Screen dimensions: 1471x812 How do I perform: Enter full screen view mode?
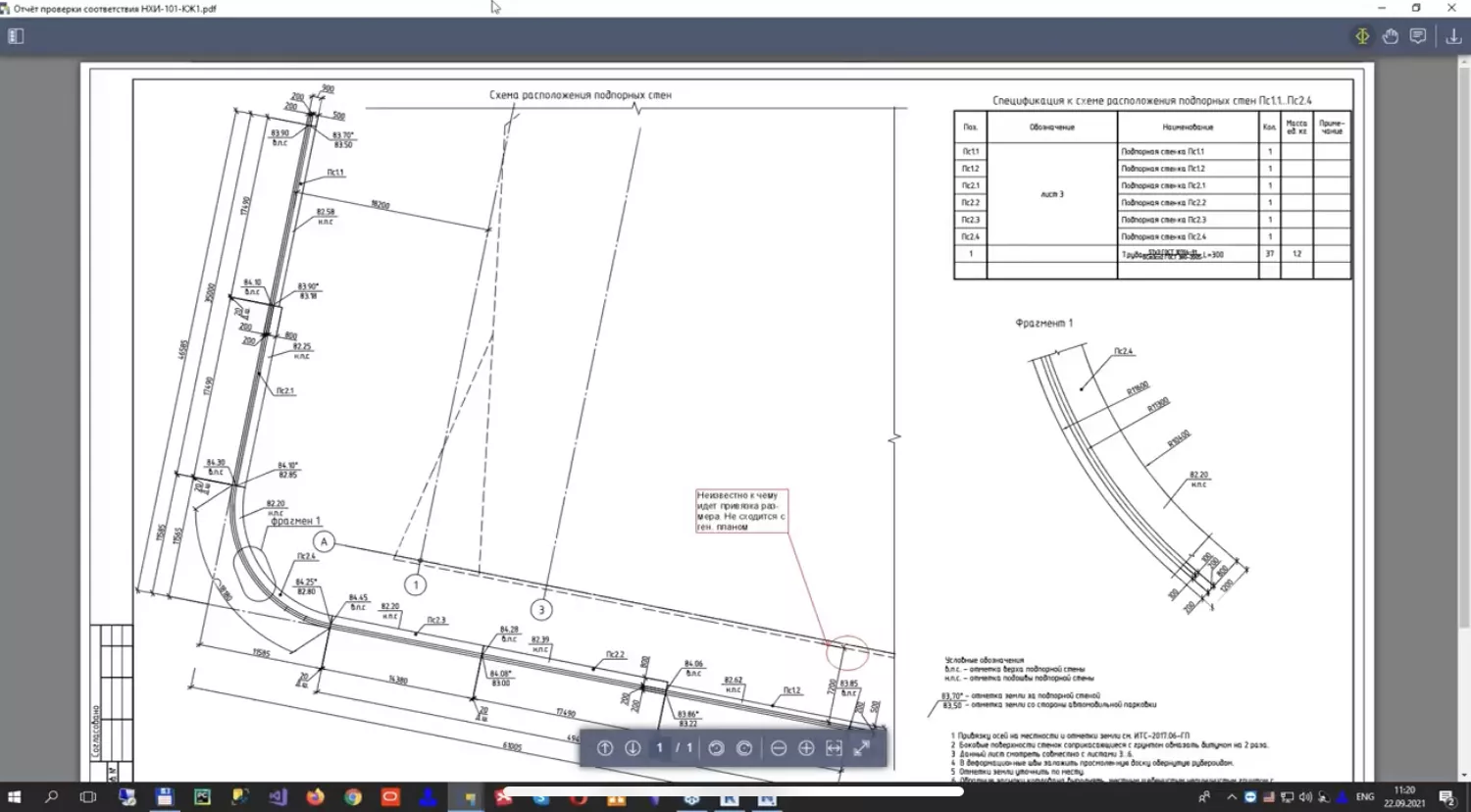(x=862, y=748)
